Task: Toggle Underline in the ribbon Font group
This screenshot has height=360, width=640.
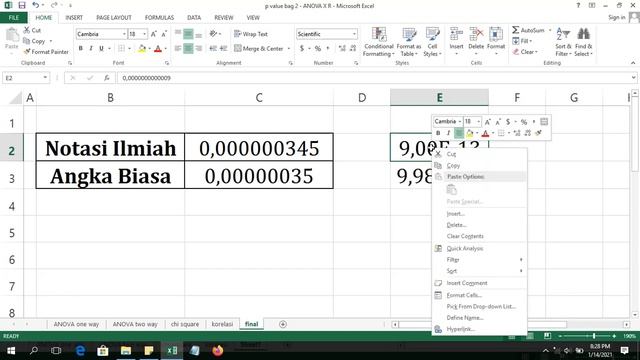Action: (x=101, y=49)
